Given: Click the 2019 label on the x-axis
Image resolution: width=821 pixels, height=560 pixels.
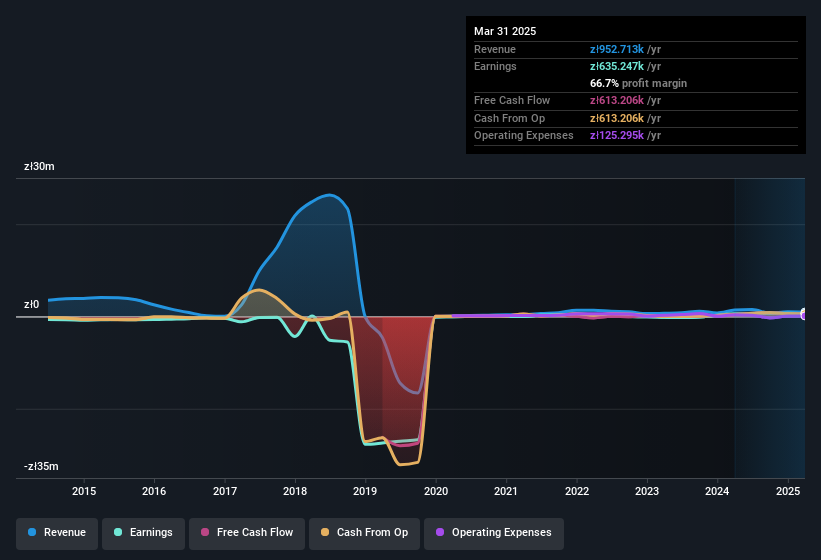Looking at the screenshot, I should [365, 491].
